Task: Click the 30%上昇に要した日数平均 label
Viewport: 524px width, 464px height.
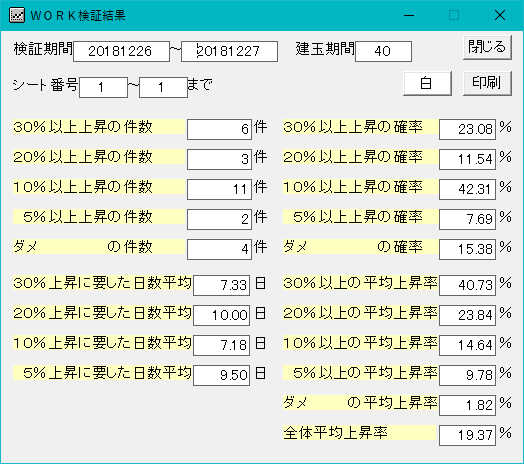Action: [103, 283]
